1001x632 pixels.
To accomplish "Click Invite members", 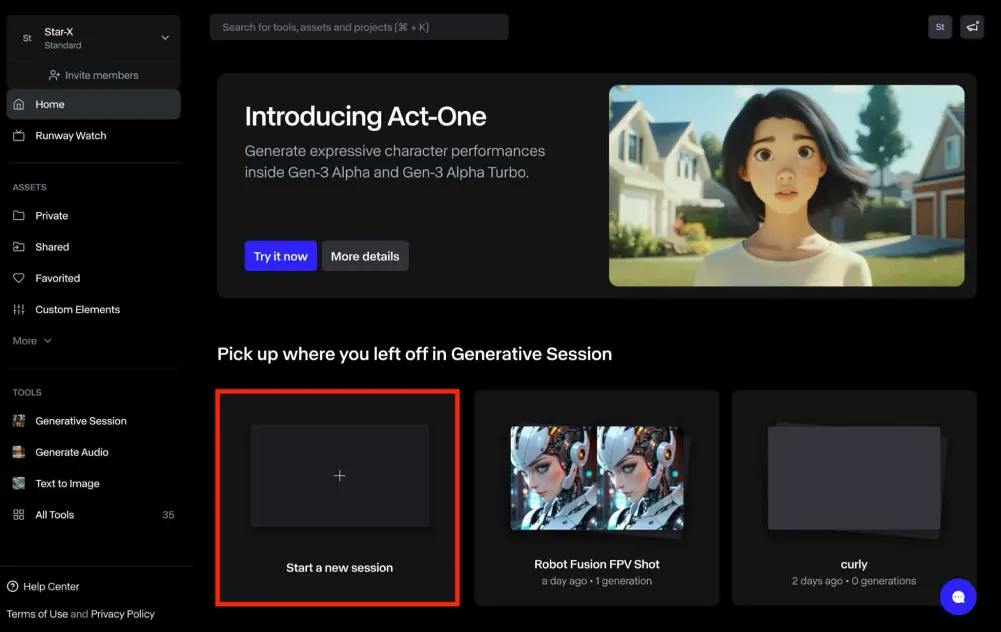I will [93, 75].
